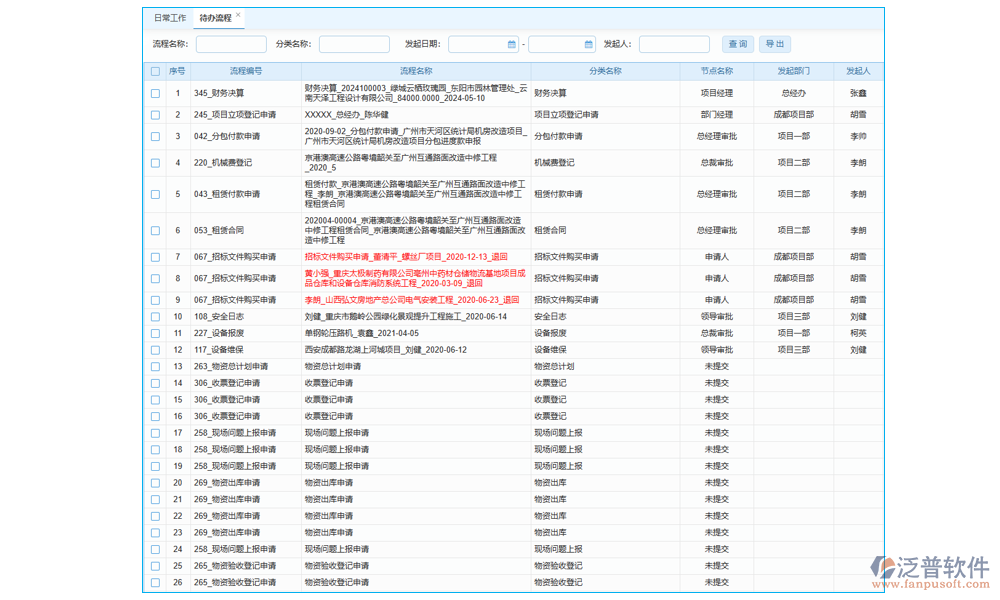Select the 待办流程 tab
This screenshot has width=1000, height=600.
pyautogui.click(x=214, y=18)
